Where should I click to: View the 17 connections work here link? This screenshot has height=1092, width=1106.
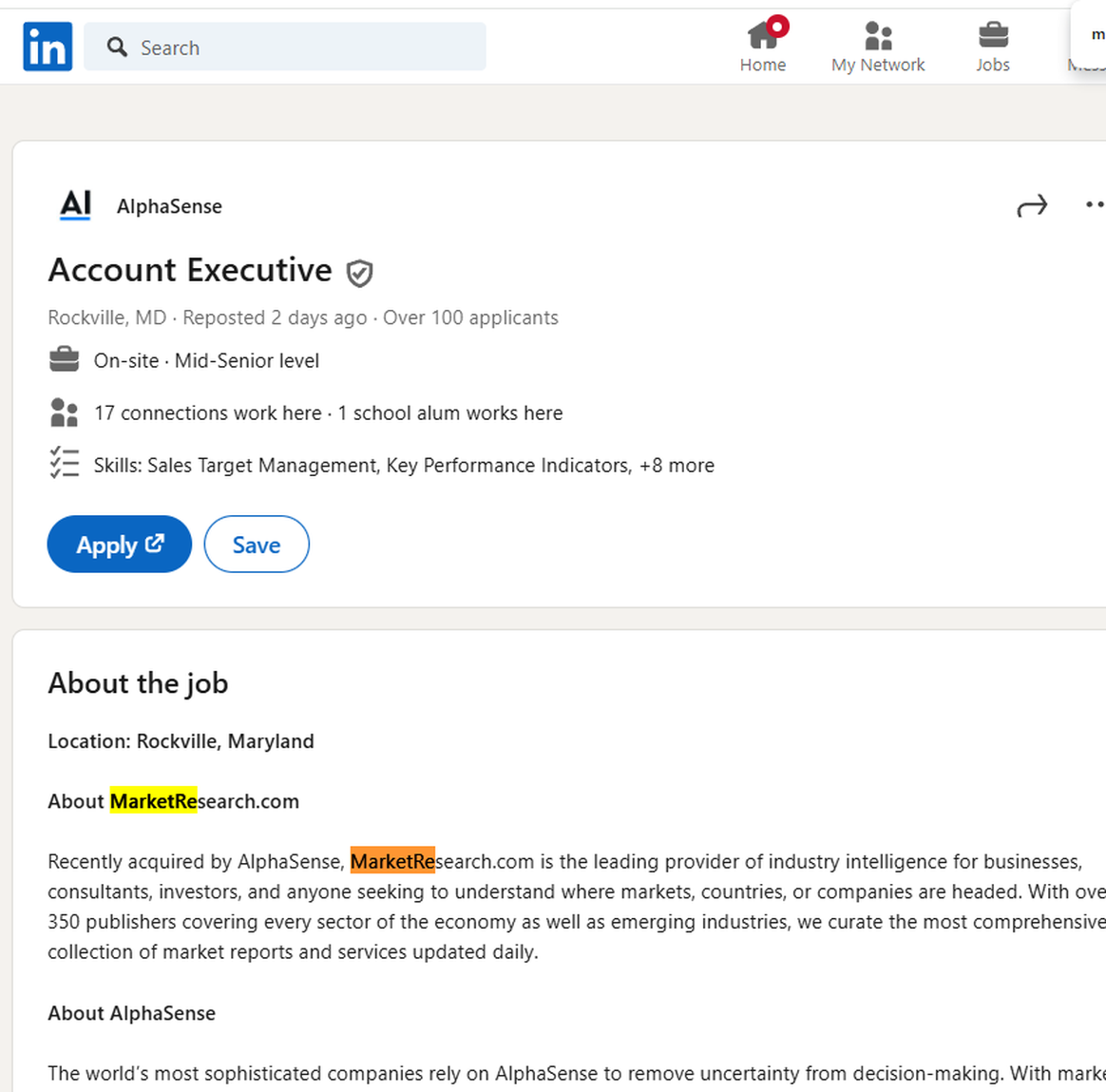pos(207,413)
